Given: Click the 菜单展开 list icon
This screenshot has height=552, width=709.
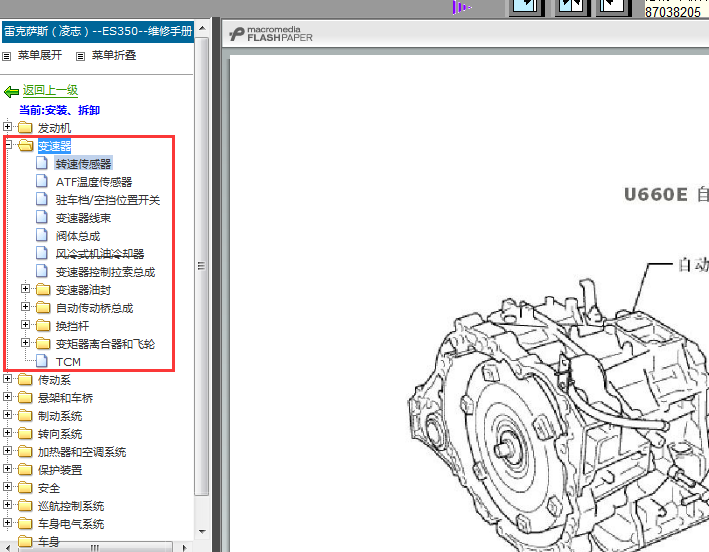Looking at the screenshot, I should (x=6, y=57).
